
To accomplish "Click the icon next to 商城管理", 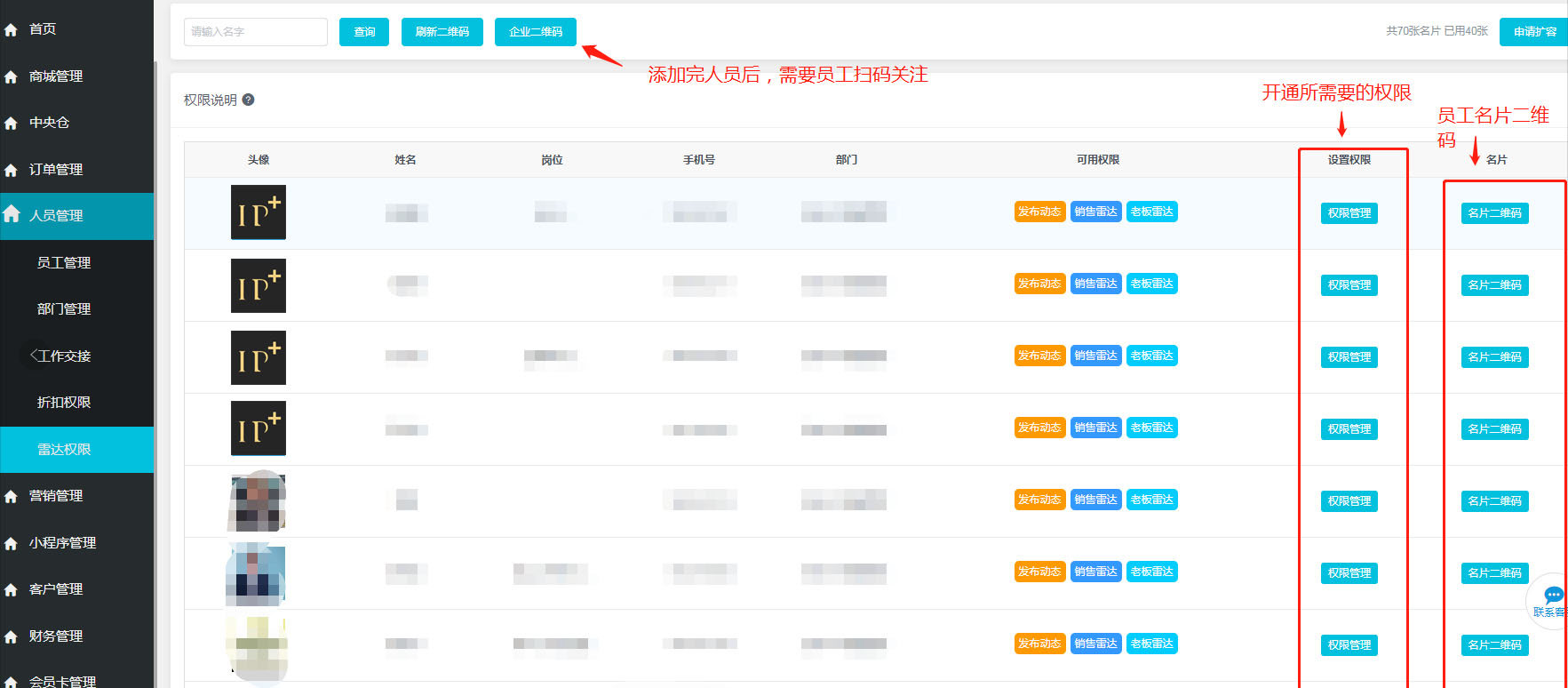I will (12, 77).
